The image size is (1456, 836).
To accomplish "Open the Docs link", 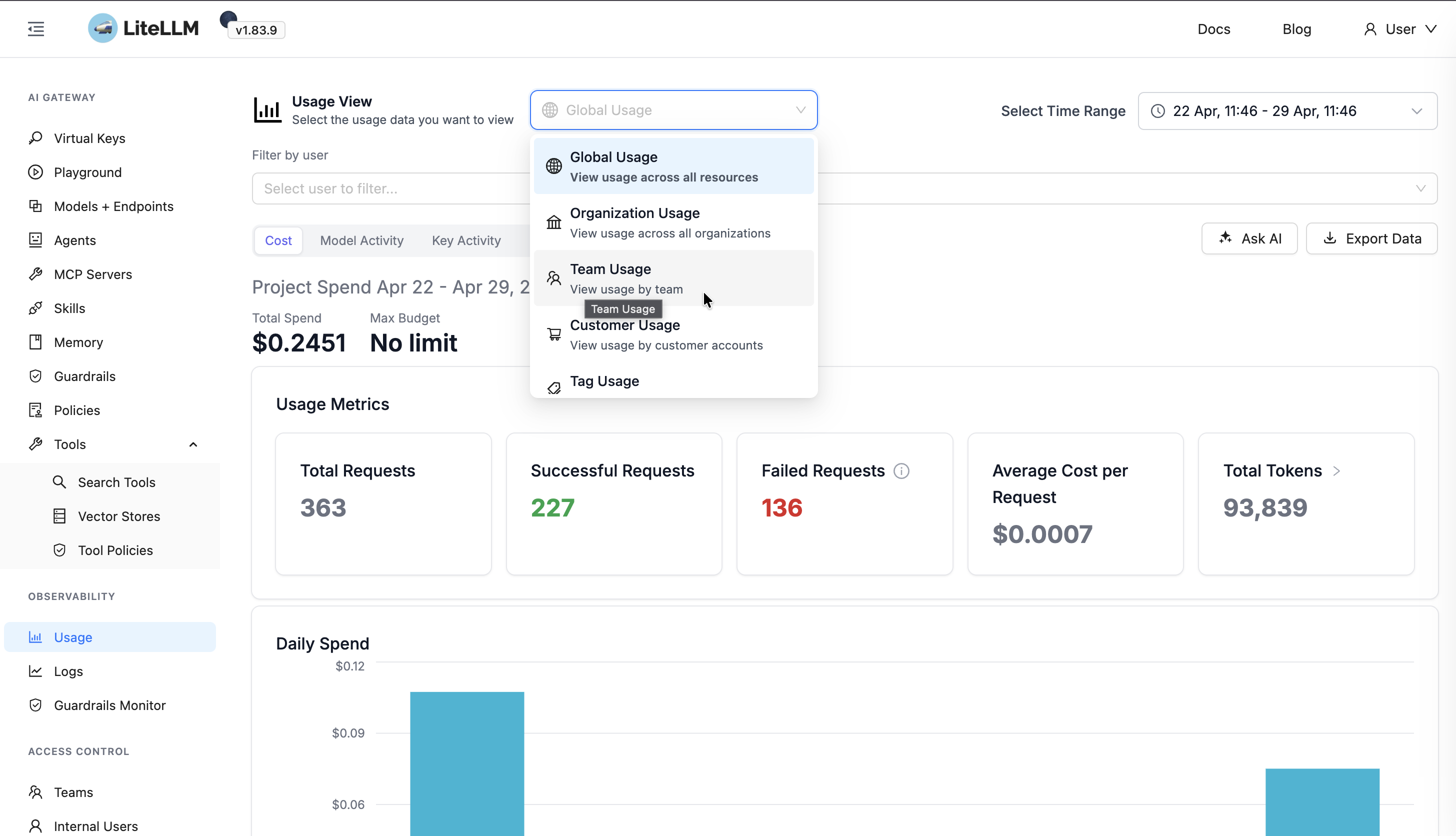I will (1213, 28).
